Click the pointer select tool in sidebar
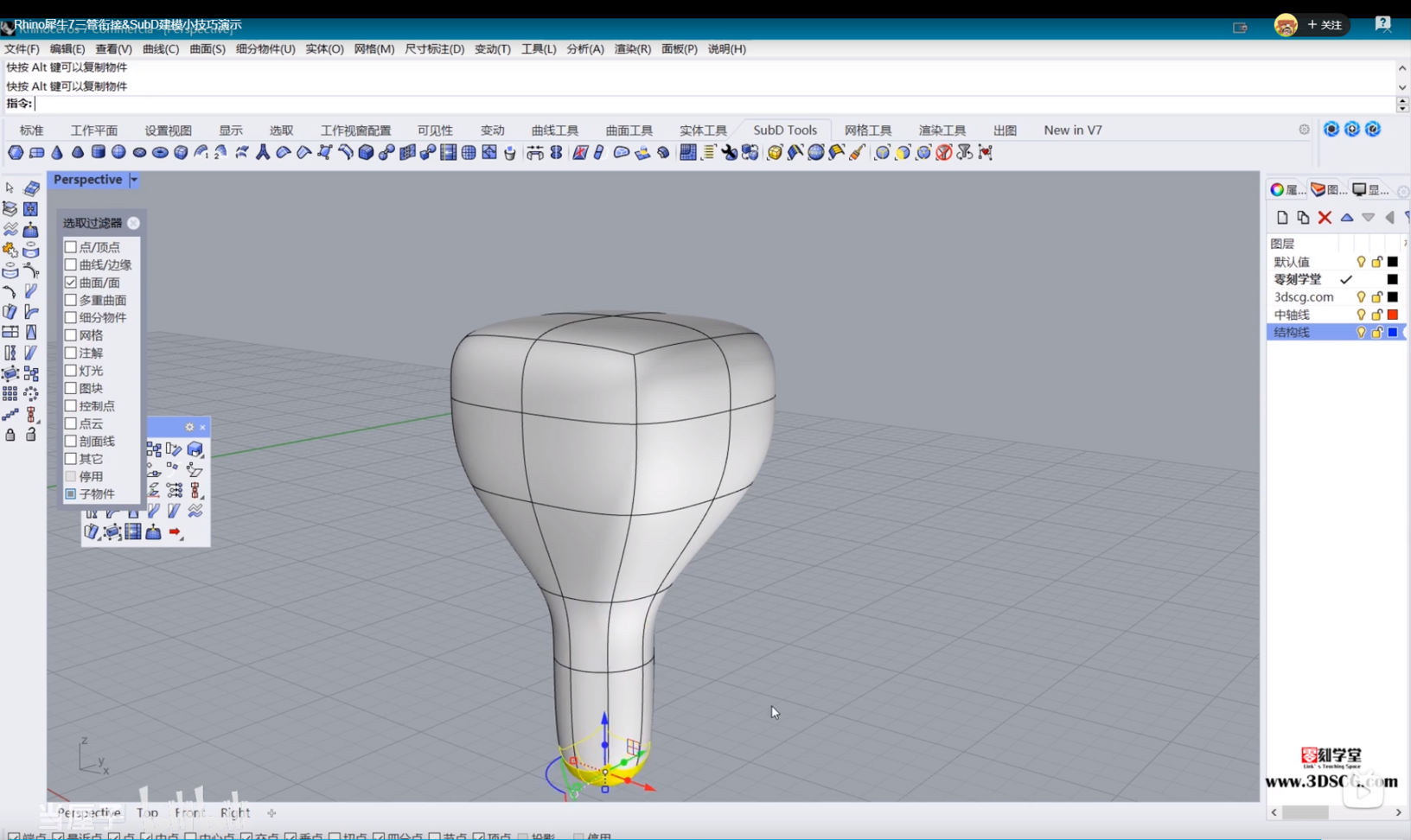1411x840 pixels. click(10, 188)
